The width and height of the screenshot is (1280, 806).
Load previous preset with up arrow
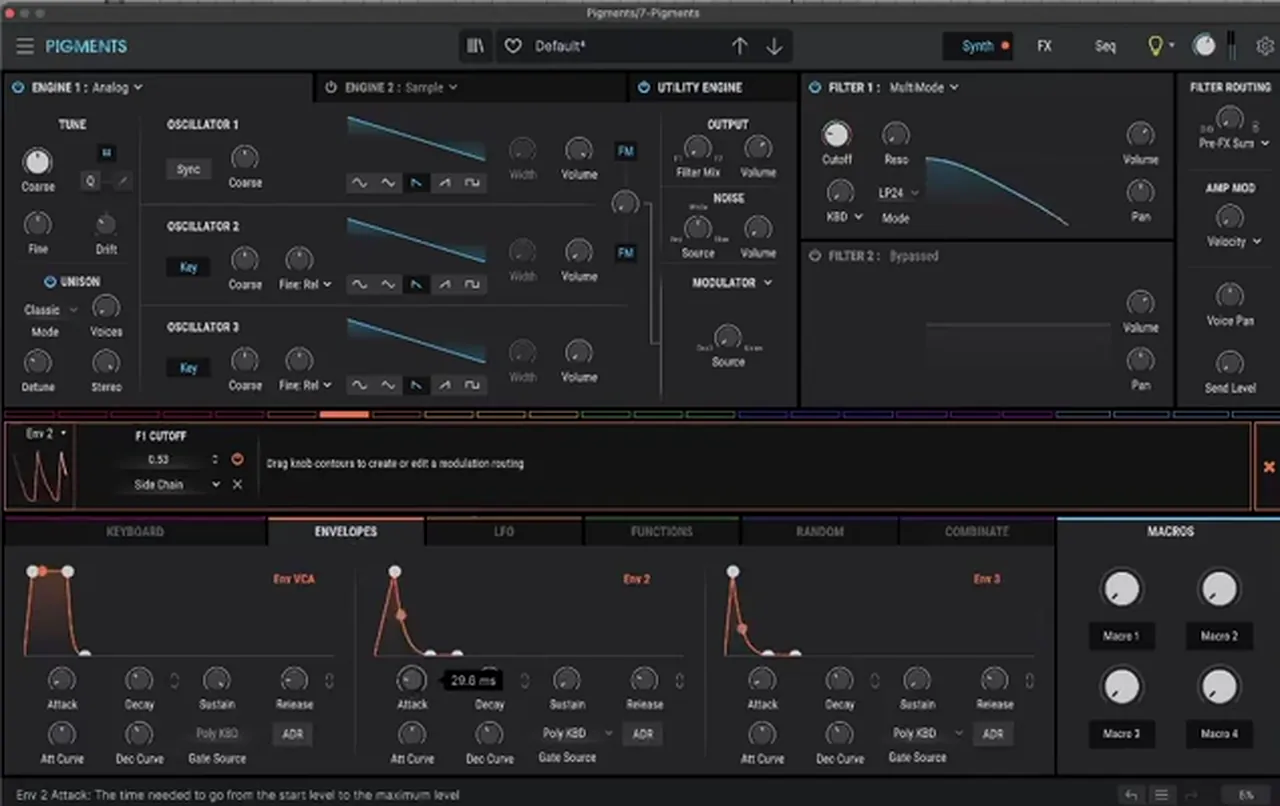[739, 46]
